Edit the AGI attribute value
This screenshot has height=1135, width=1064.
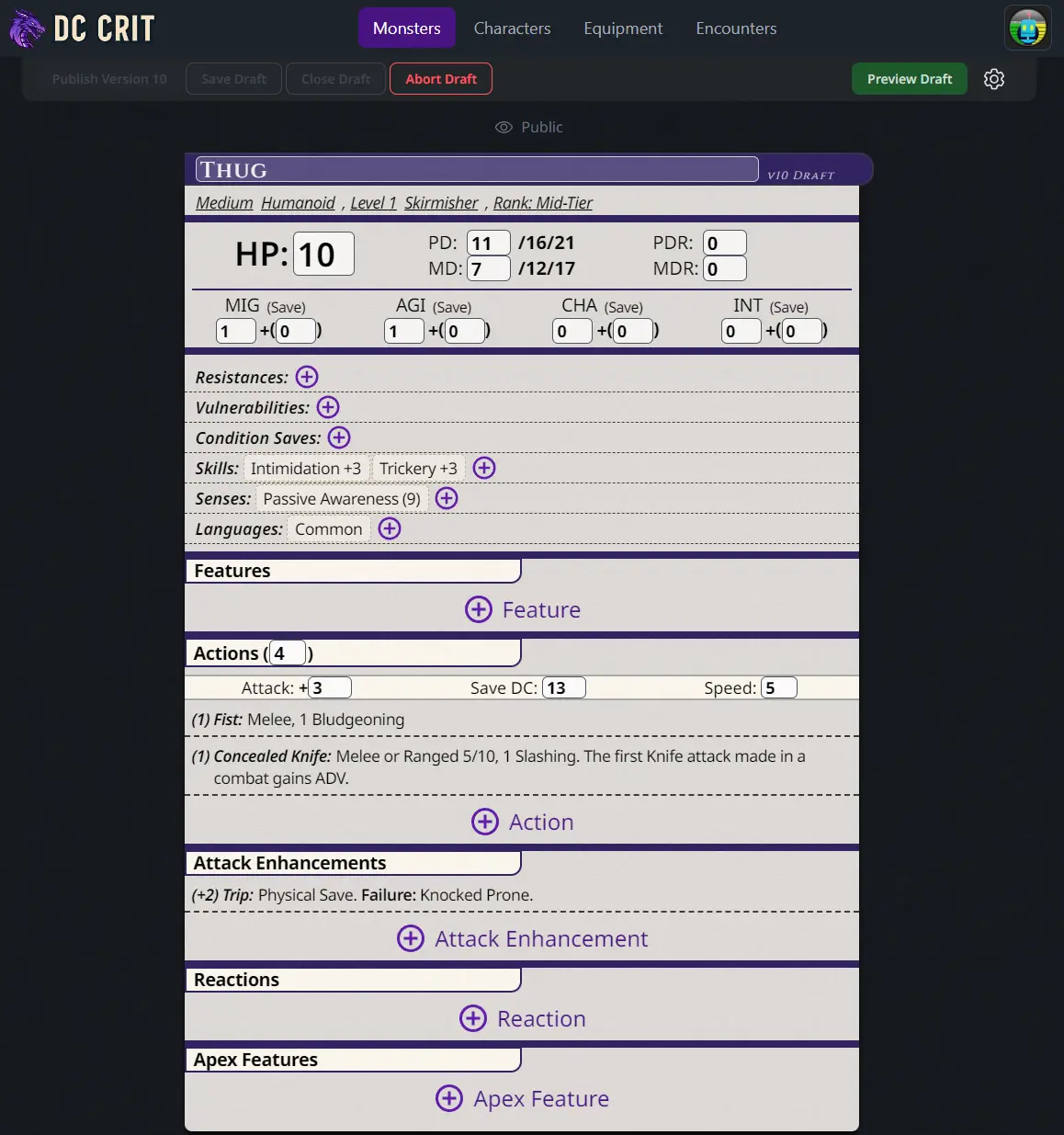(x=404, y=331)
